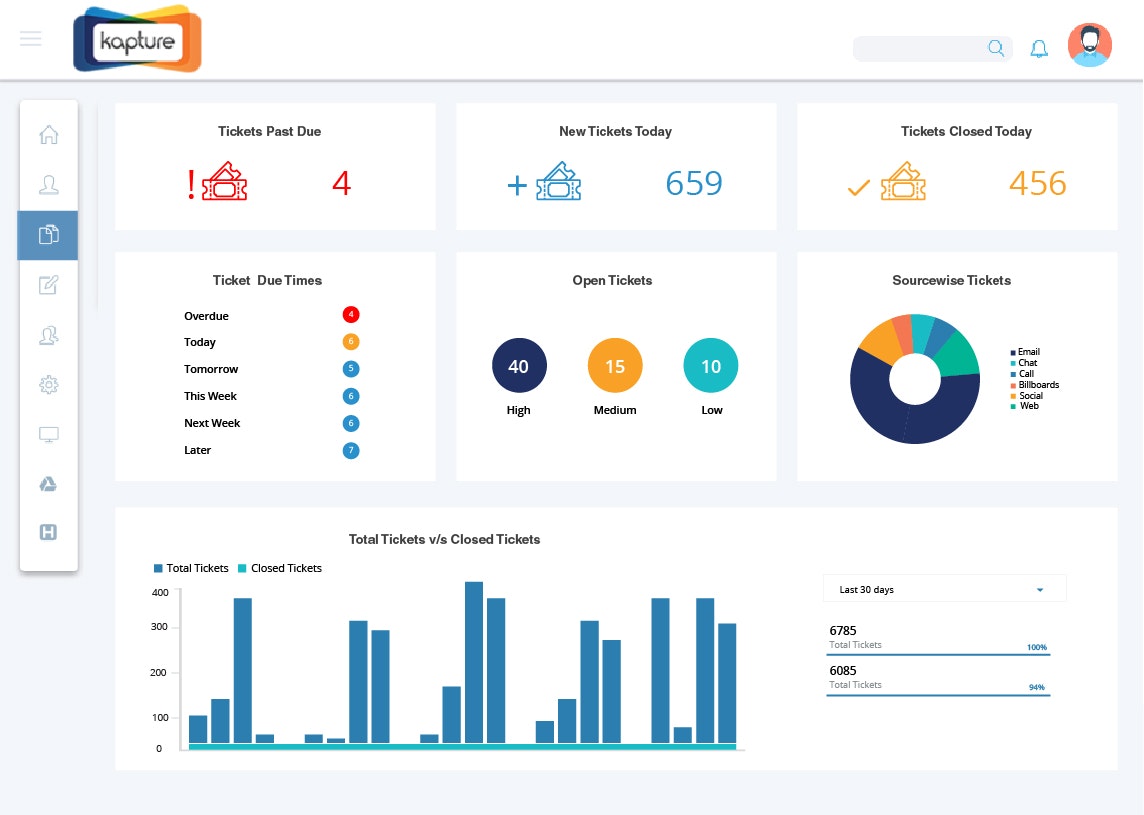Viewport: 1144px width, 815px height.
Task: Open the compose/edit icon in the sidebar
Action: pyautogui.click(x=48, y=285)
